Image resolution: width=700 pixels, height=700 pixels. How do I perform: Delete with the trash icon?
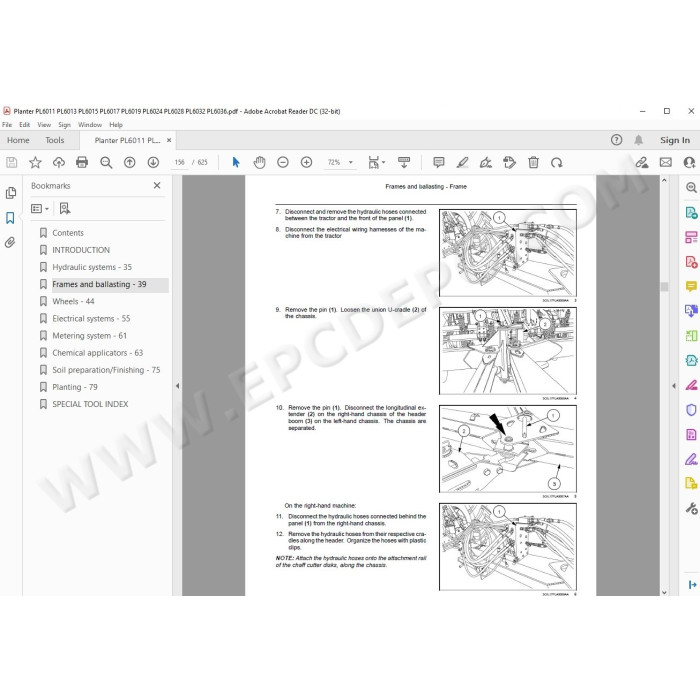click(x=533, y=162)
